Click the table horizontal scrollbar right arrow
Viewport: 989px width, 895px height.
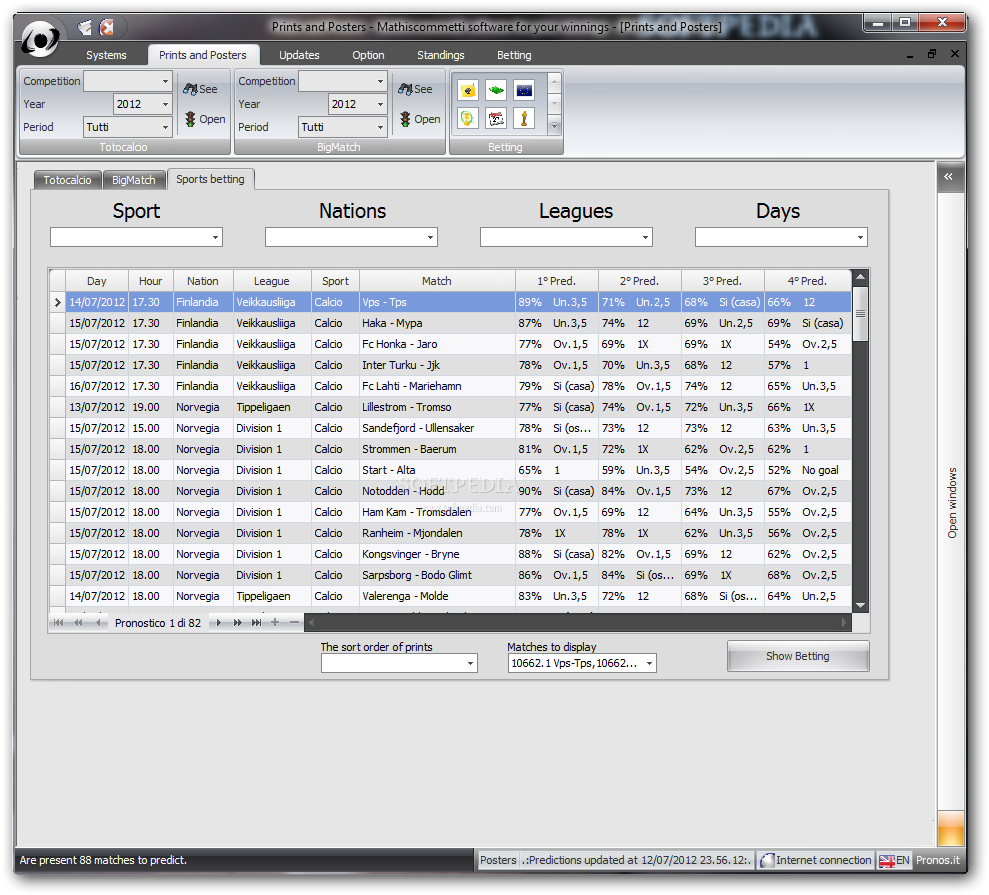click(845, 623)
